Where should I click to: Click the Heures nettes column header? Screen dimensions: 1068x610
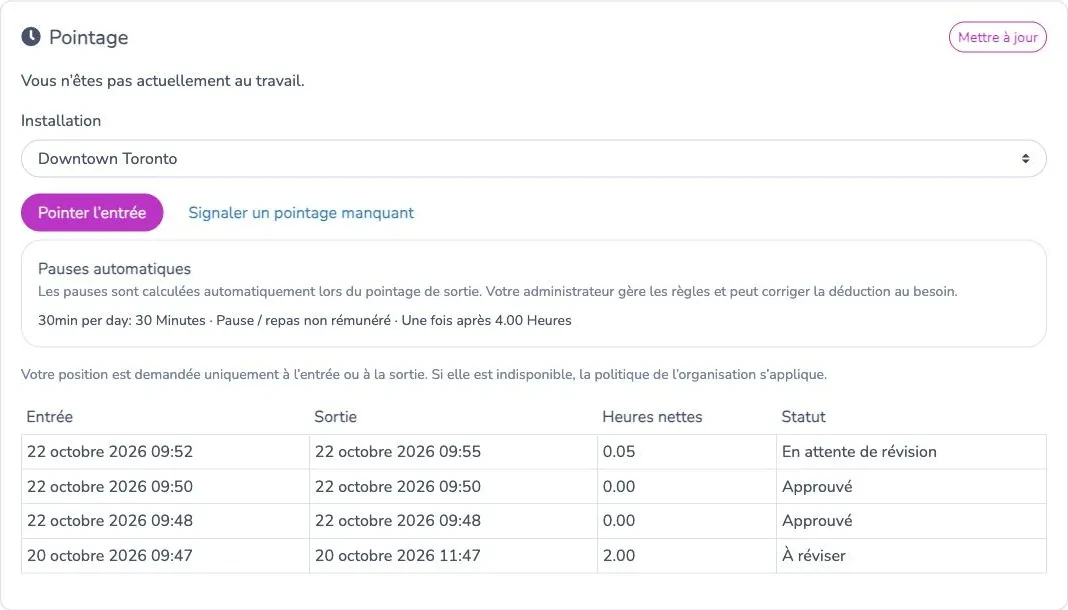[x=652, y=417]
